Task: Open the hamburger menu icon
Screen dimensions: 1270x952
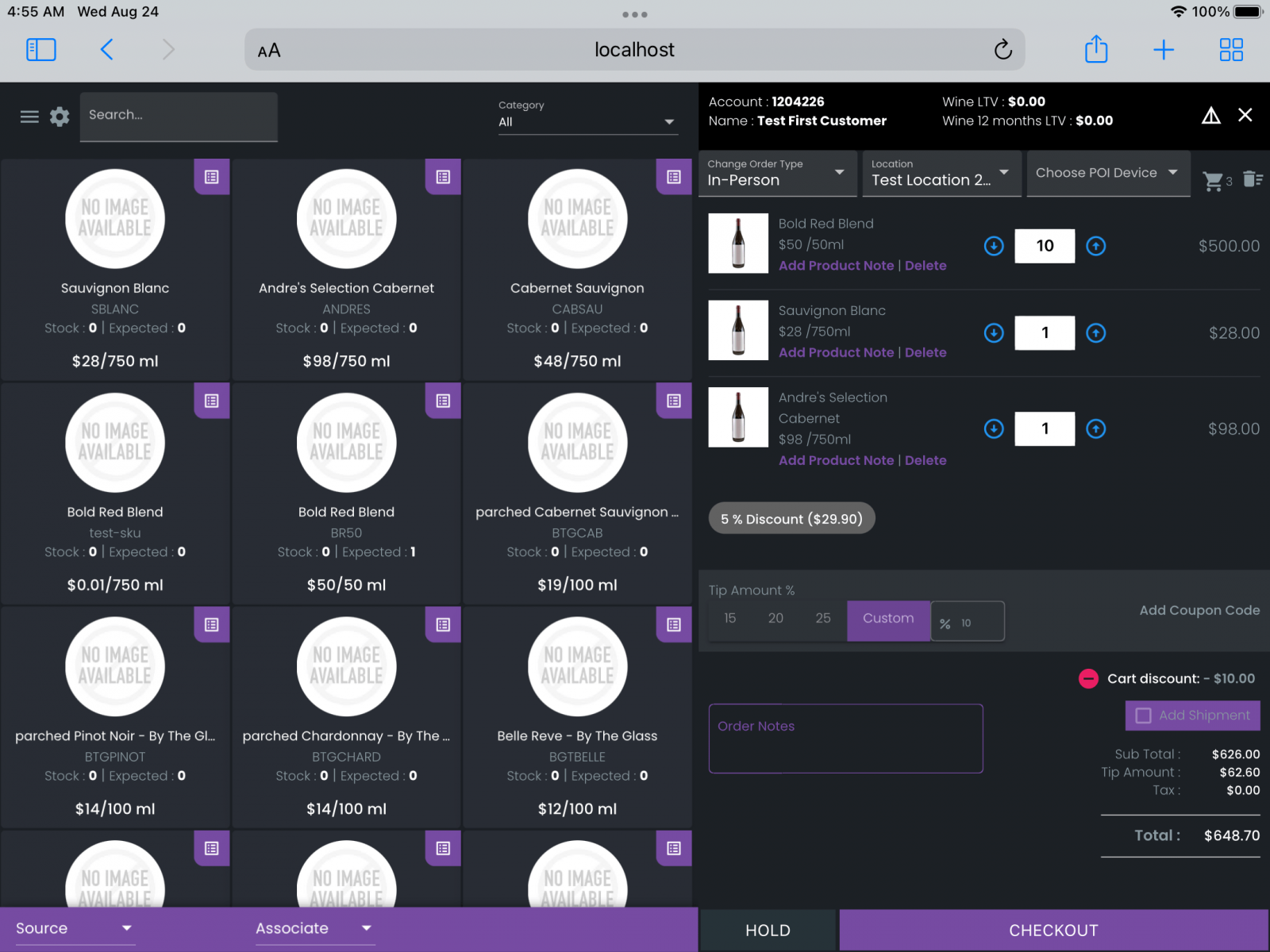Action: click(29, 117)
